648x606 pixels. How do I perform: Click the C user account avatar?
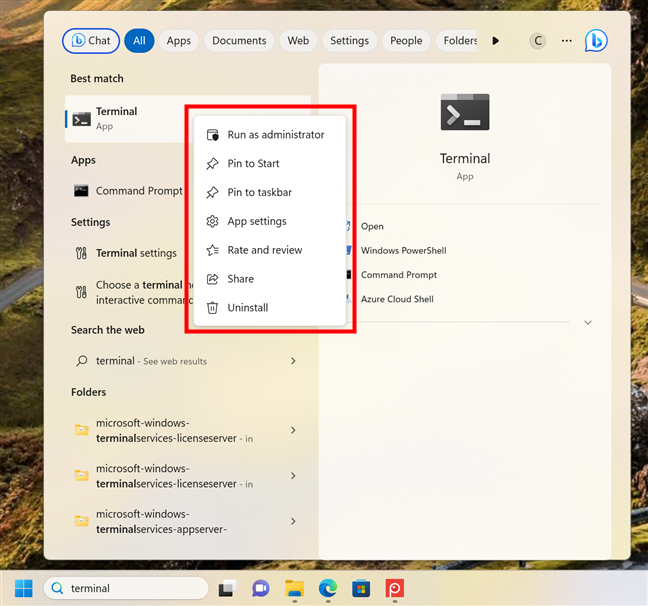click(538, 41)
